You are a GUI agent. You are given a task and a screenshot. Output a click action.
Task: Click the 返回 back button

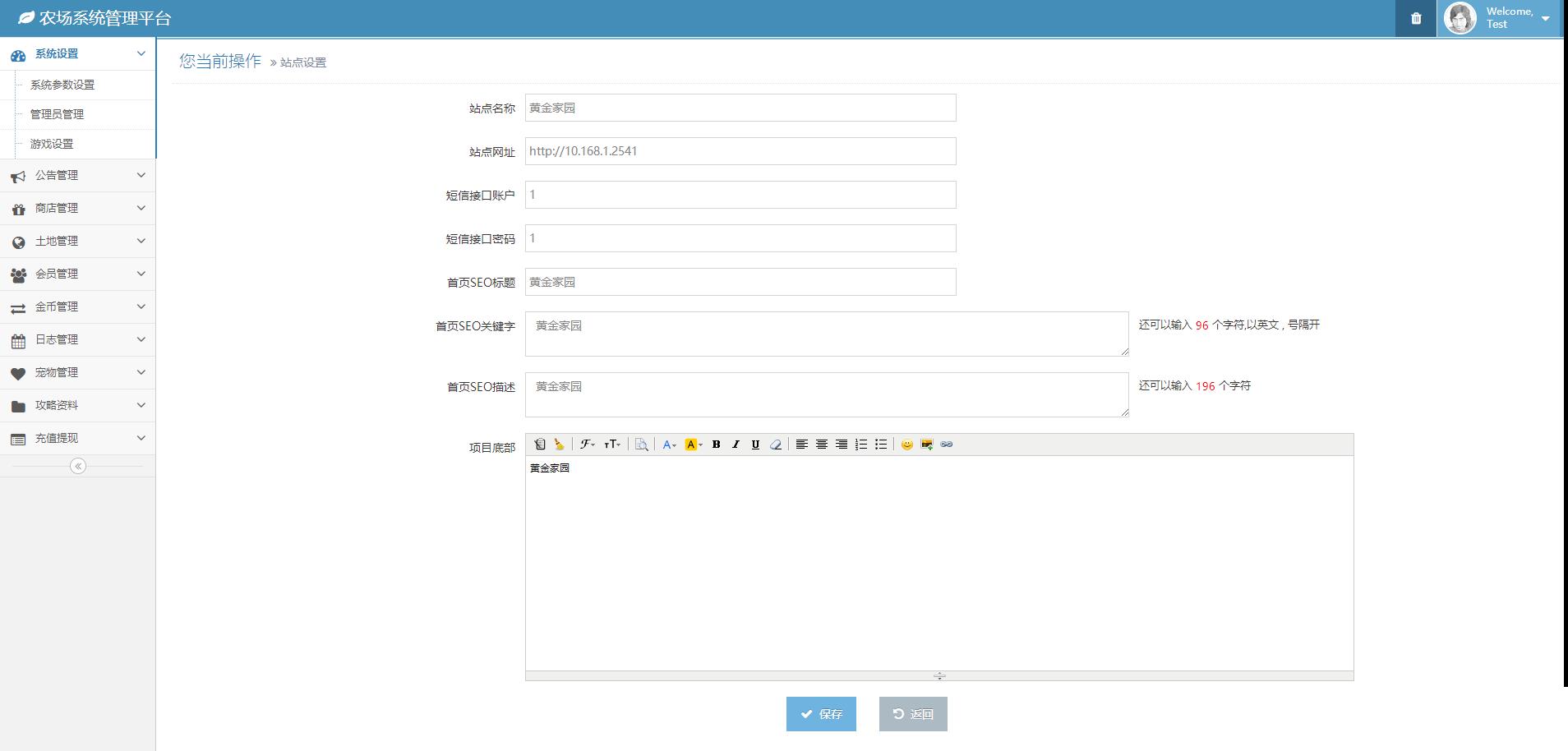click(913, 714)
